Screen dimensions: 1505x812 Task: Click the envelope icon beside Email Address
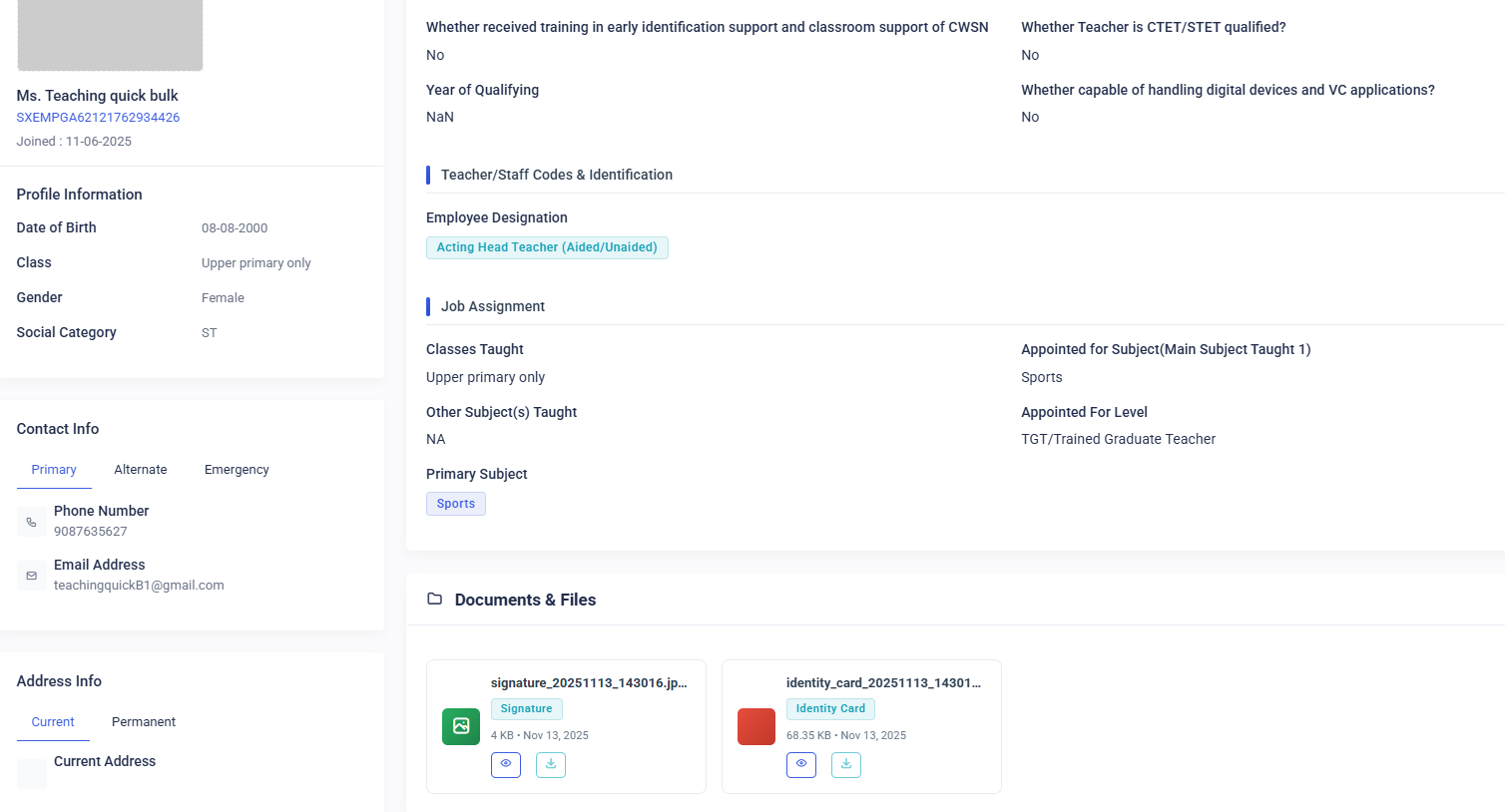pos(32,576)
